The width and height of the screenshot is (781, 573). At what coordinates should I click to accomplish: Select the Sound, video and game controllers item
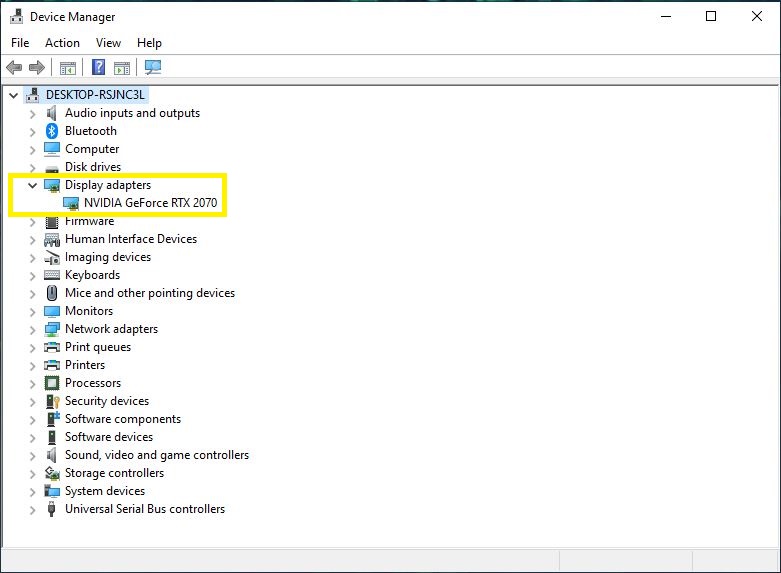tap(157, 455)
